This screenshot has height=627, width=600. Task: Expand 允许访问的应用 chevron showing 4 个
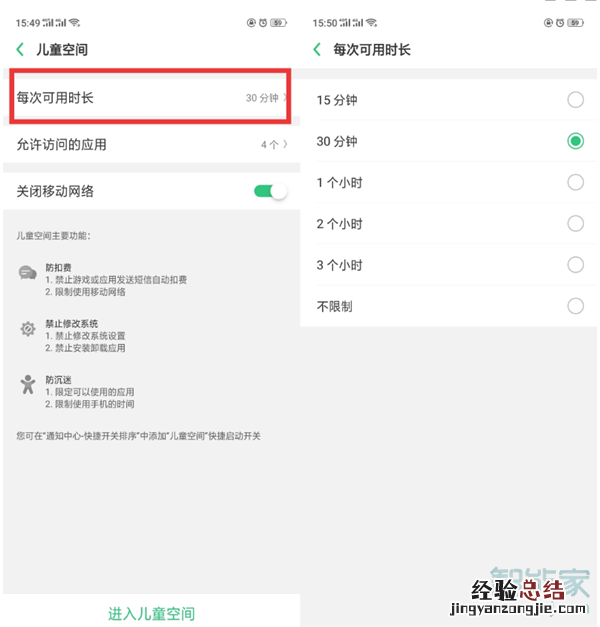pyautogui.click(x=285, y=144)
